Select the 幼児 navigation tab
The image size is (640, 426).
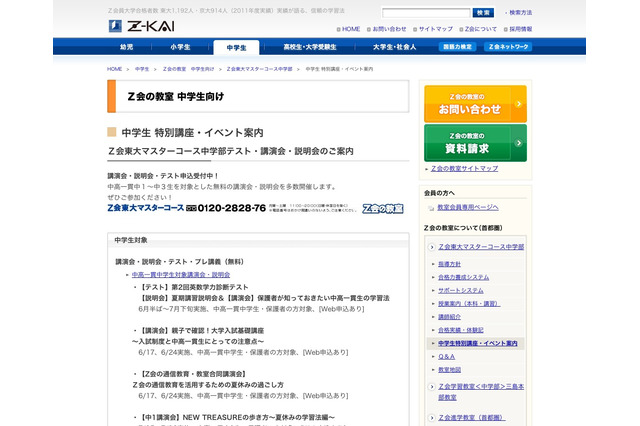[127, 47]
